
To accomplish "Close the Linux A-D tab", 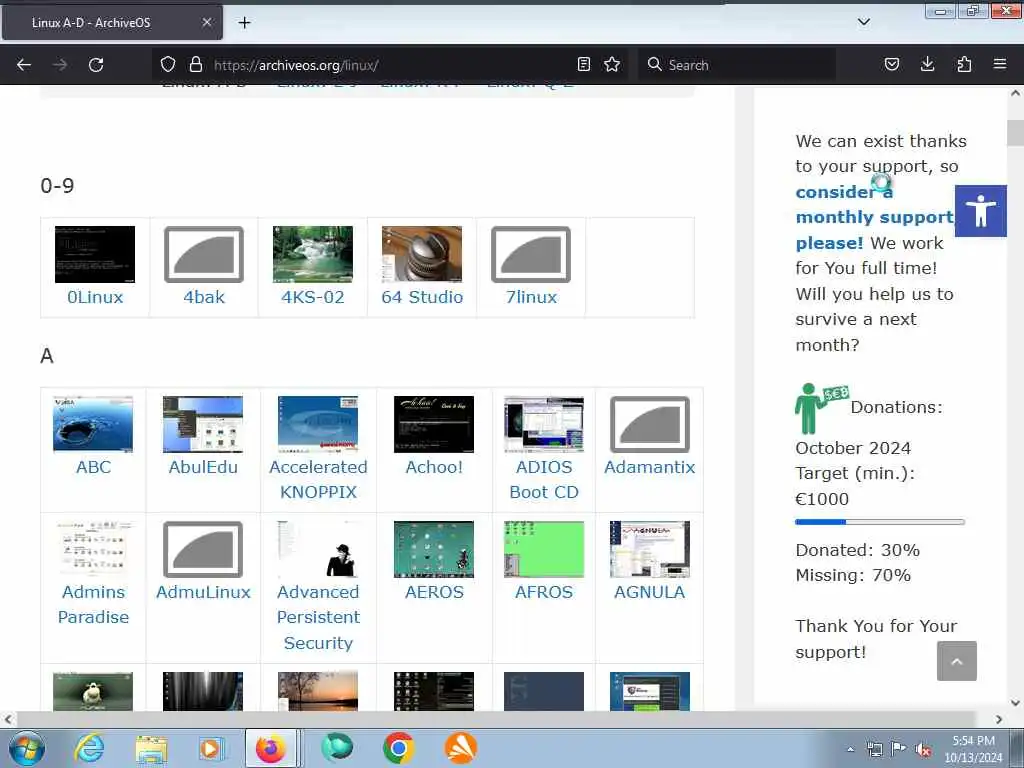I will click(206, 22).
